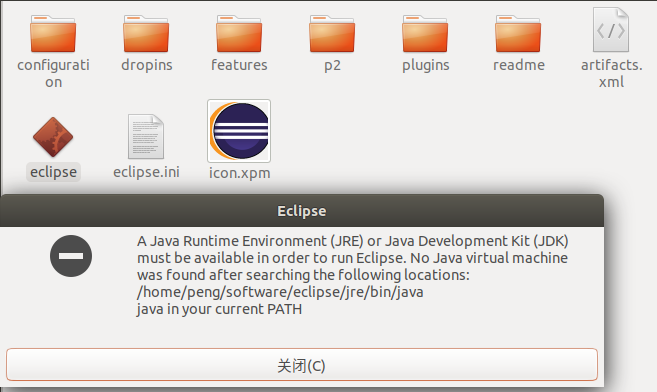Click the 'icon.xpm' file name label
This screenshot has height=392, width=657.
[x=240, y=173]
